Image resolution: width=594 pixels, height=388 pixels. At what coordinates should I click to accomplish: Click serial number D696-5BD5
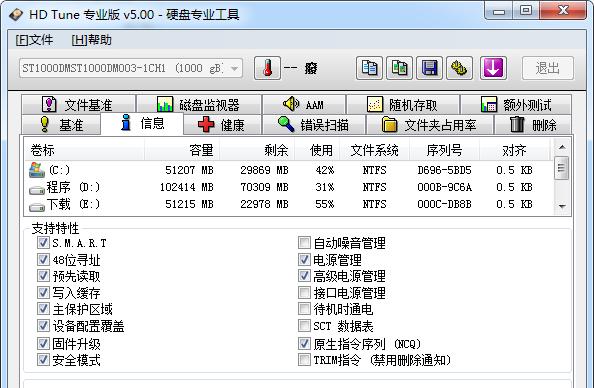(x=444, y=170)
